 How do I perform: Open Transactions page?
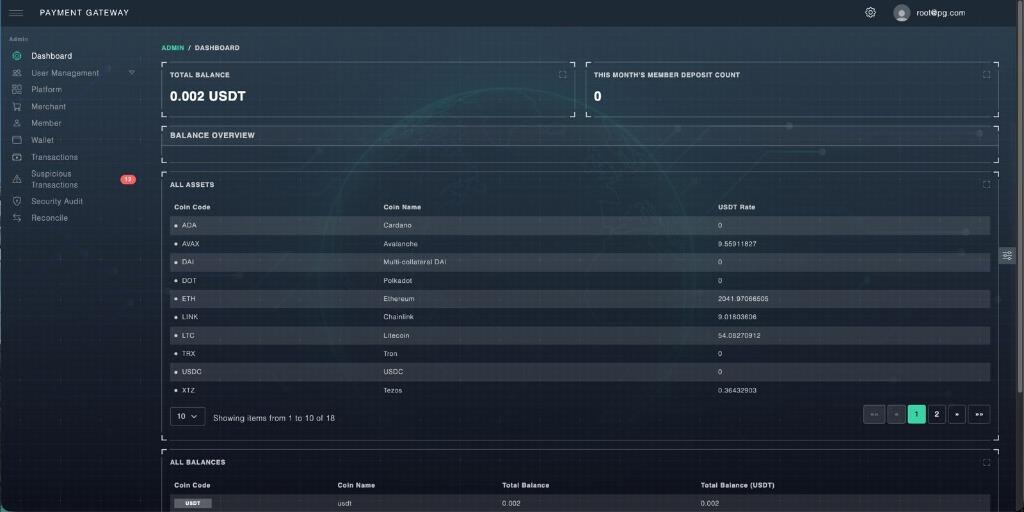click(54, 157)
